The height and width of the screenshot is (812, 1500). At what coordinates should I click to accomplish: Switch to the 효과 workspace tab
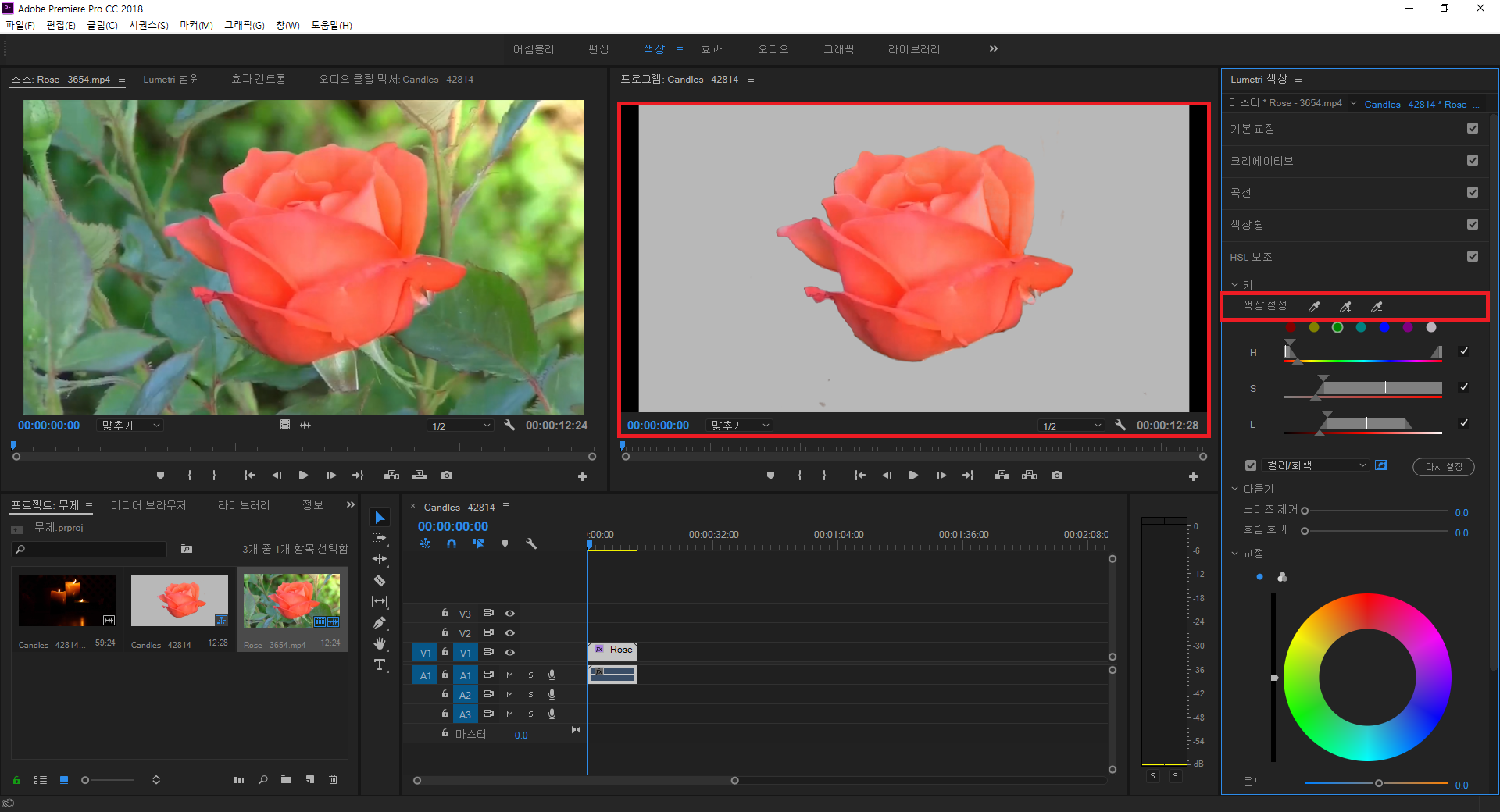(711, 49)
